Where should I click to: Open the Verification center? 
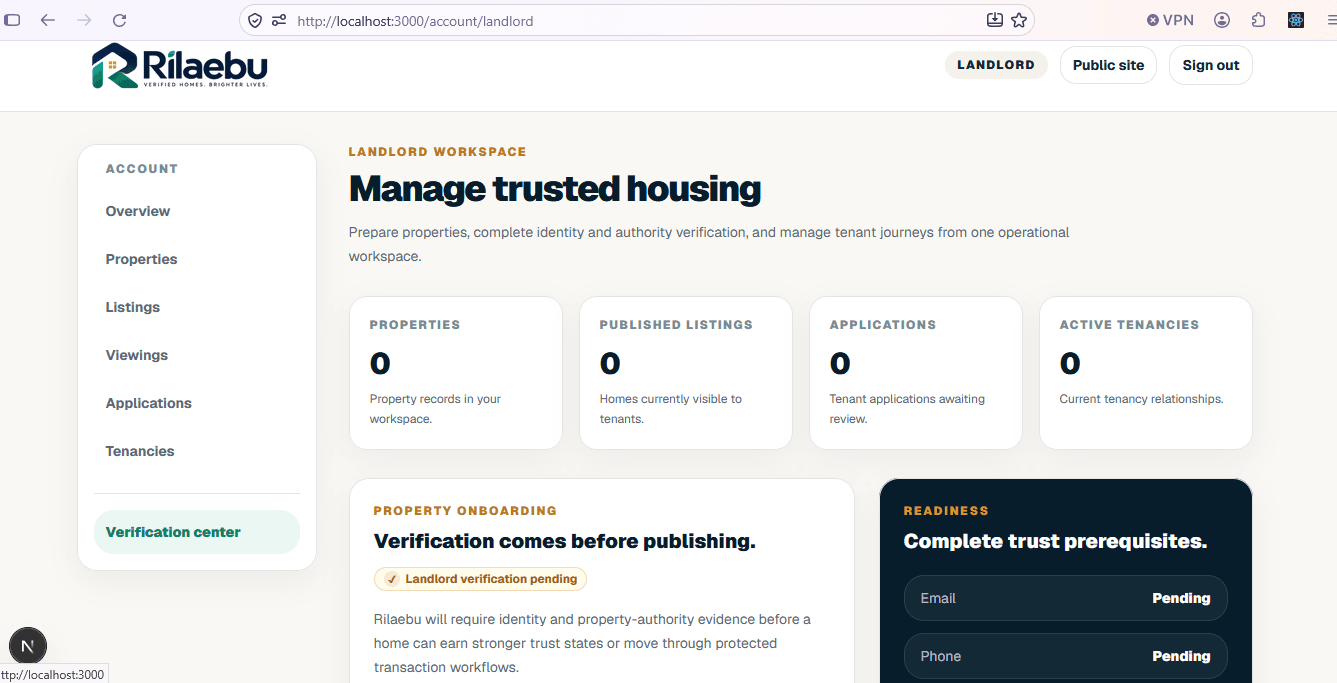[197, 532]
